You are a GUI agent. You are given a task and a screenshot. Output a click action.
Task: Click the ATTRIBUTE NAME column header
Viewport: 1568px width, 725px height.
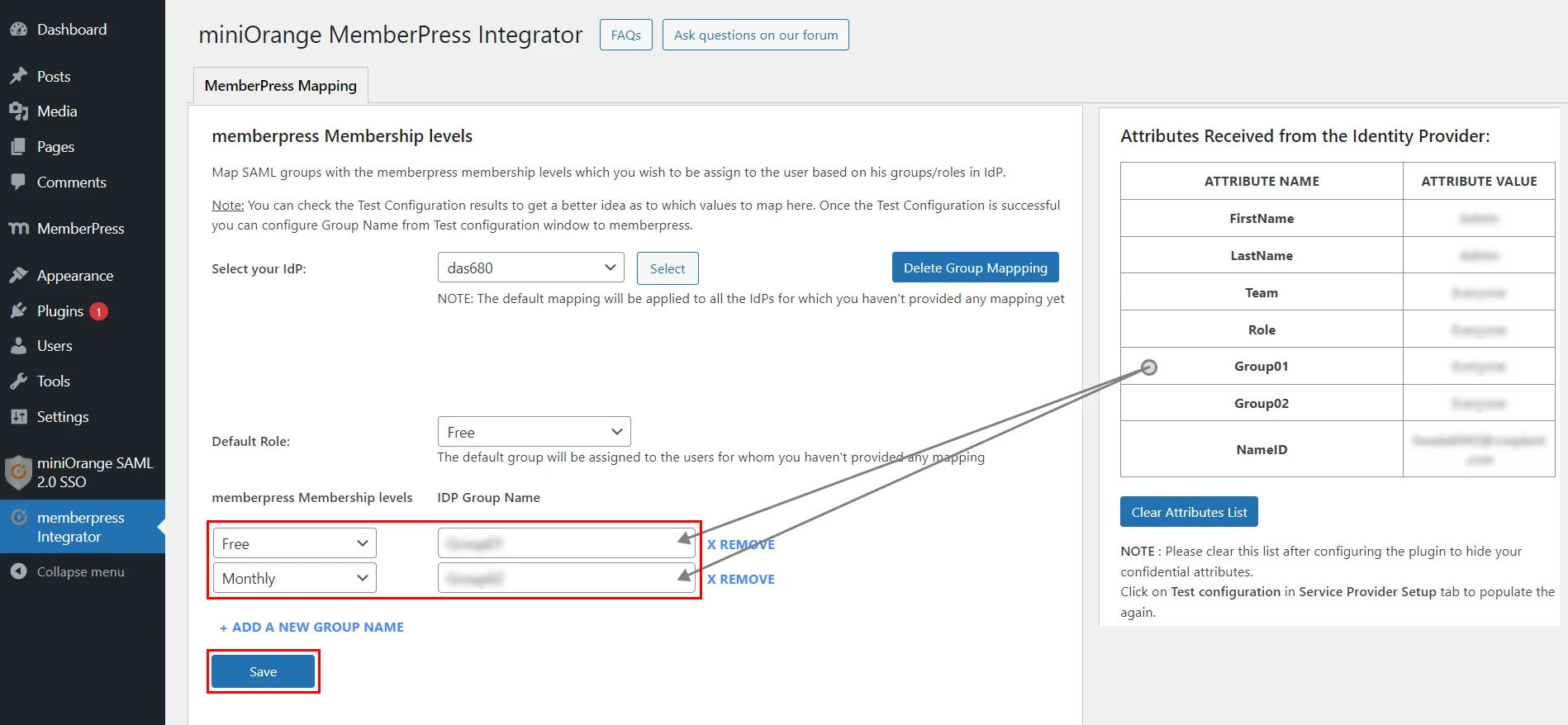(1262, 181)
